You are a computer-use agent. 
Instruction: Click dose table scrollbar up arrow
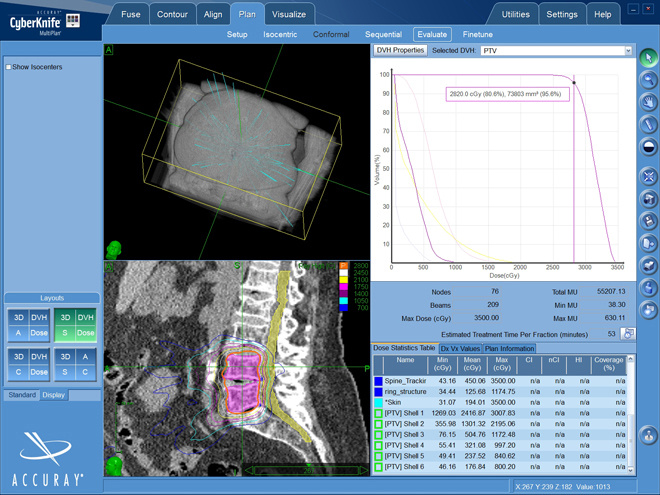point(630,359)
